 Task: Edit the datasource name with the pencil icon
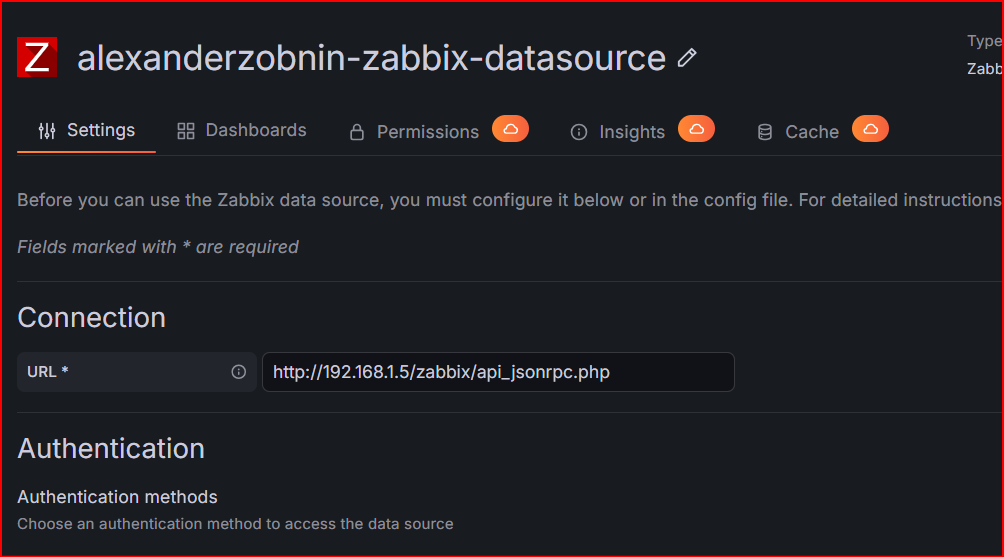point(687,58)
